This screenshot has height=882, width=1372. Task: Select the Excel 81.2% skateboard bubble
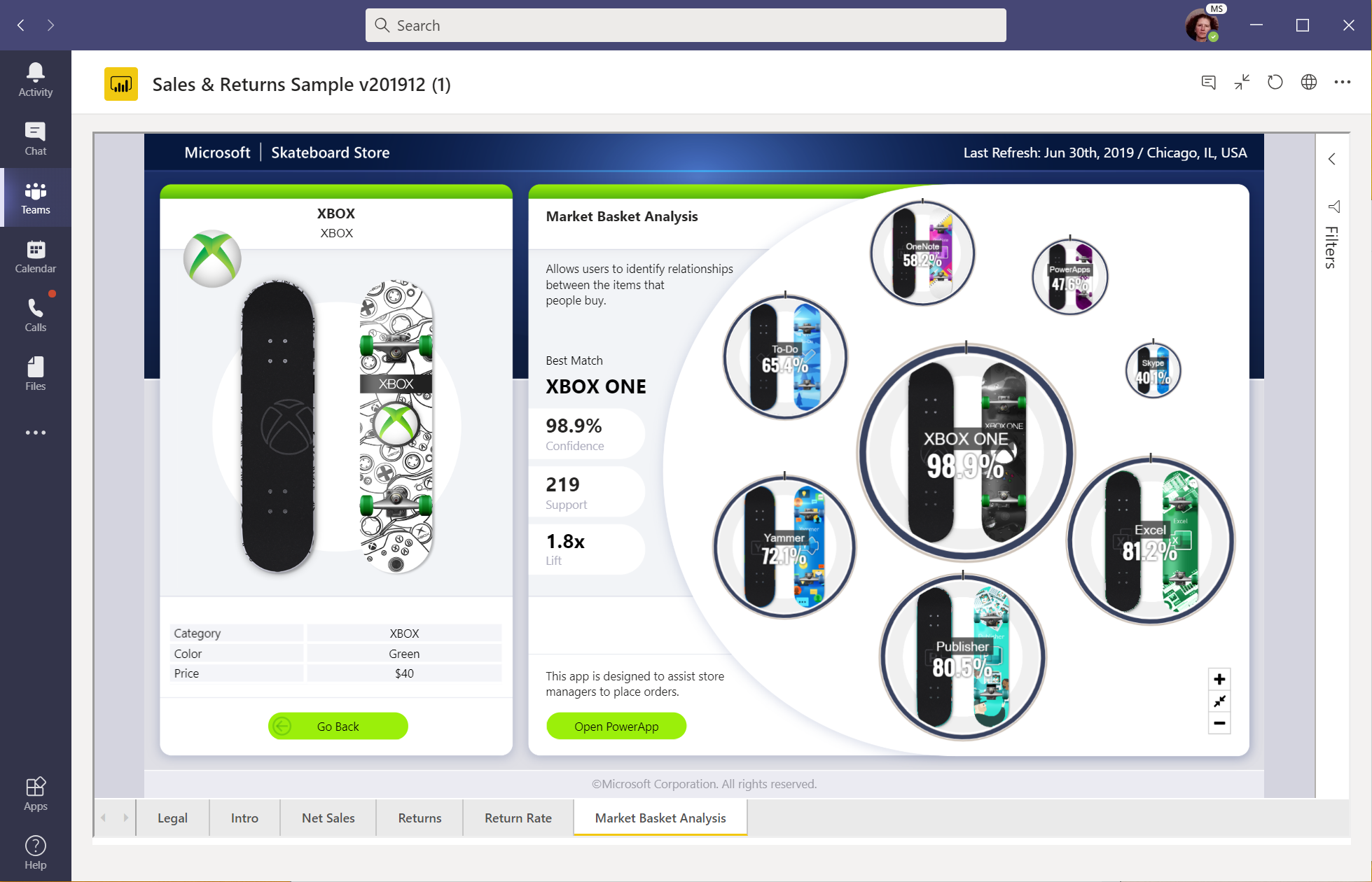click(x=1150, y=541)
